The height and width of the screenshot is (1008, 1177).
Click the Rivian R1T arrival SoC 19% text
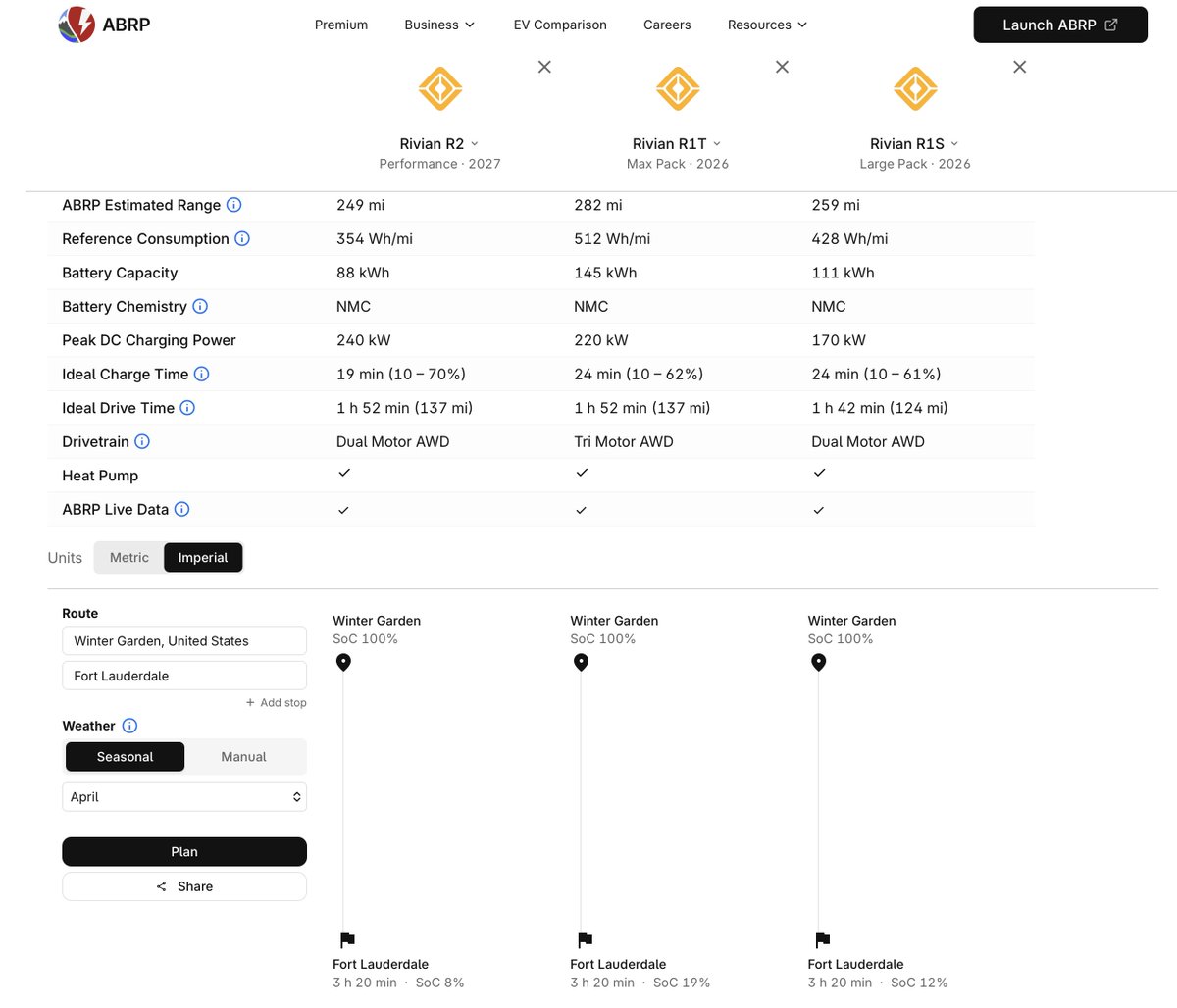click(682, 983)
